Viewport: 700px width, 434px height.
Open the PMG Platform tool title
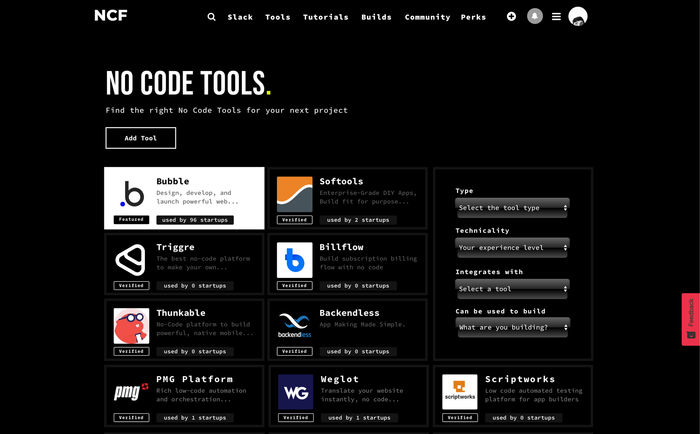tap(195, 379)
